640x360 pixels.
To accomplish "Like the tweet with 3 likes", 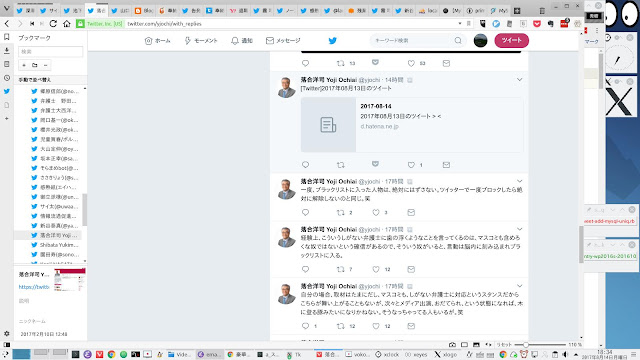I will (x=376, y=212).
